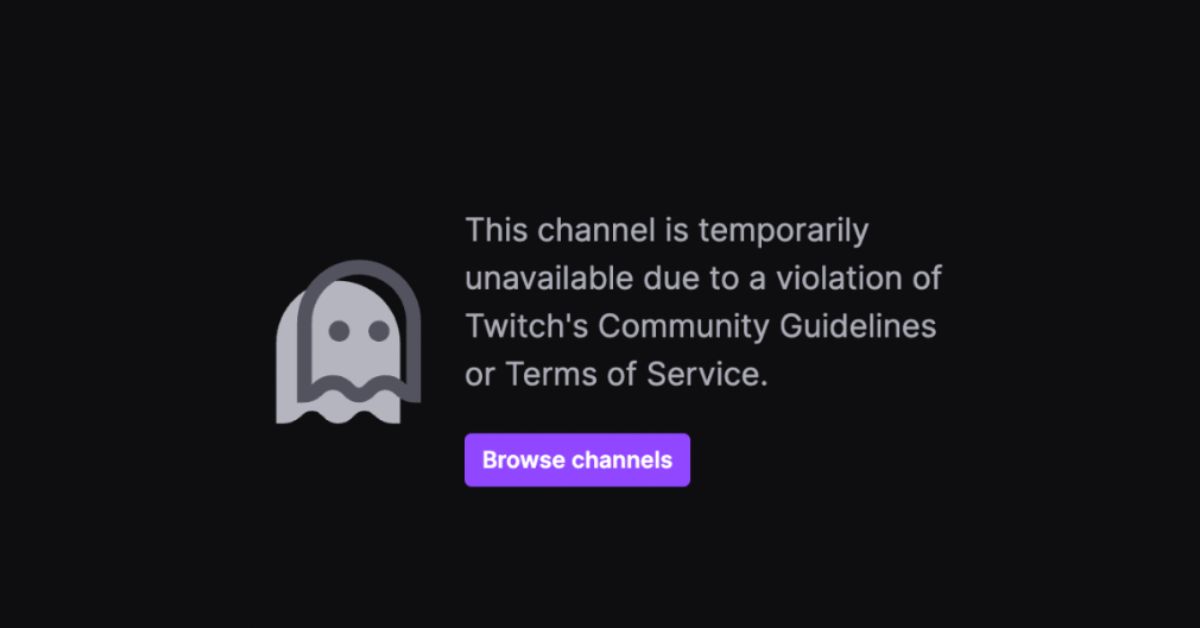Click the ghost's left eye
This screenshot has height=628, width=1200.
point(339,330)
